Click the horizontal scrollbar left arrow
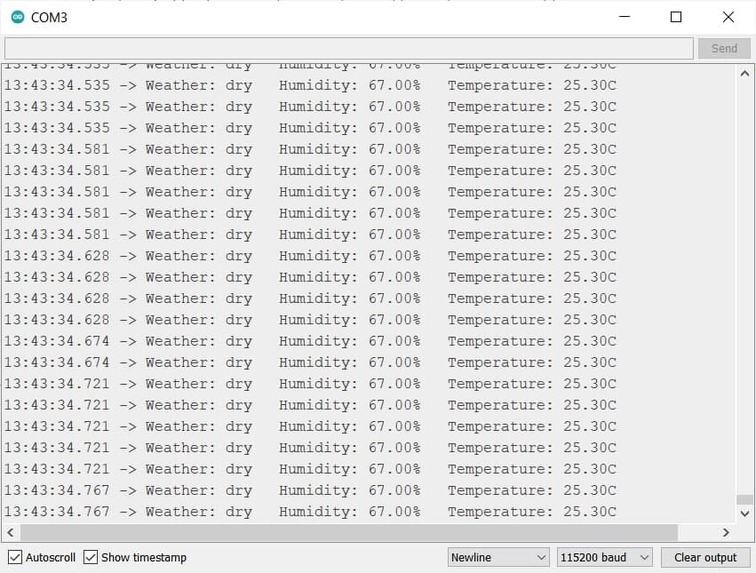Screen dimensions: 756x573 (x=10, y=532)
